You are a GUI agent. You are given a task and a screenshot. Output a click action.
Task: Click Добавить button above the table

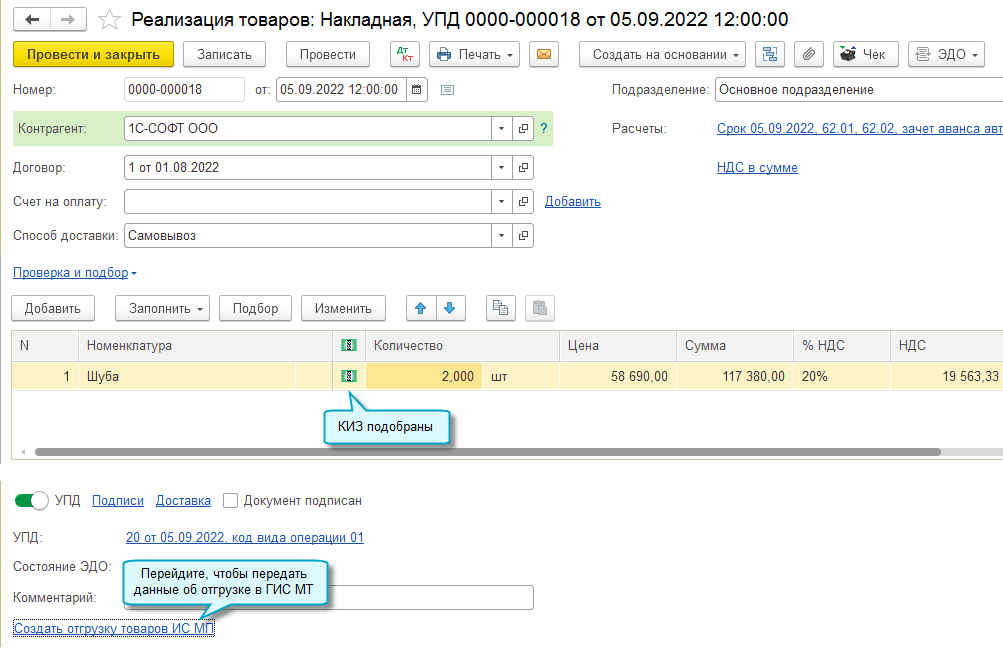[x=53, y=308]
